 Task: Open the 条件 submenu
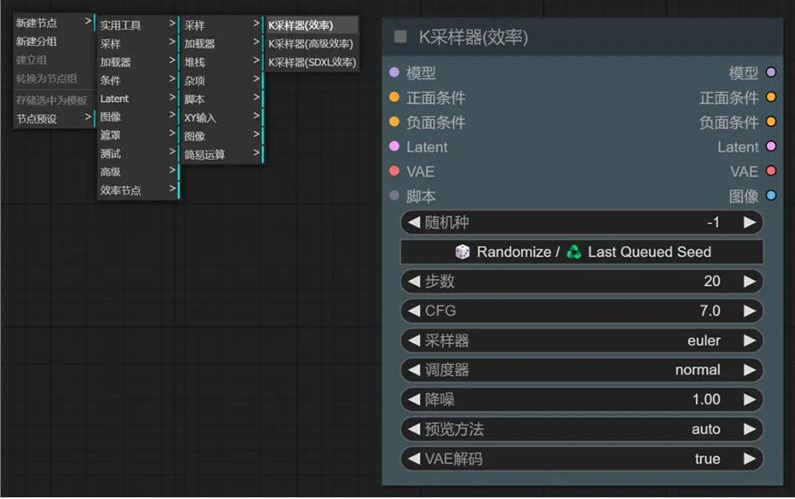click(x=138, y=80)
